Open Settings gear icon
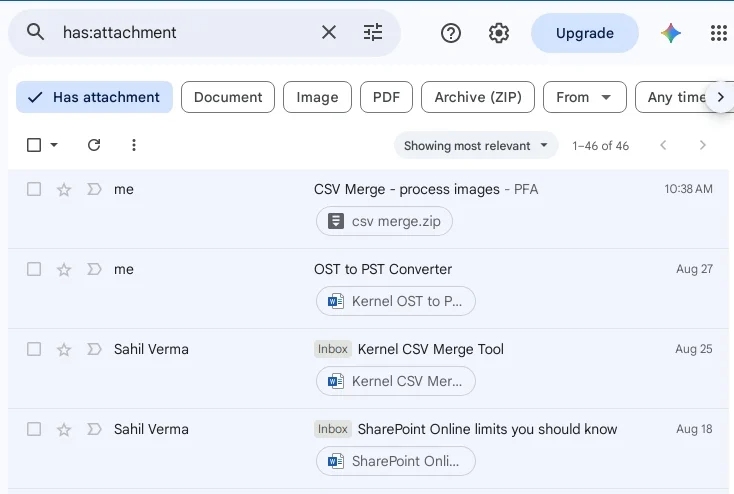Screen dimensions: 734x494 [499, 33]
